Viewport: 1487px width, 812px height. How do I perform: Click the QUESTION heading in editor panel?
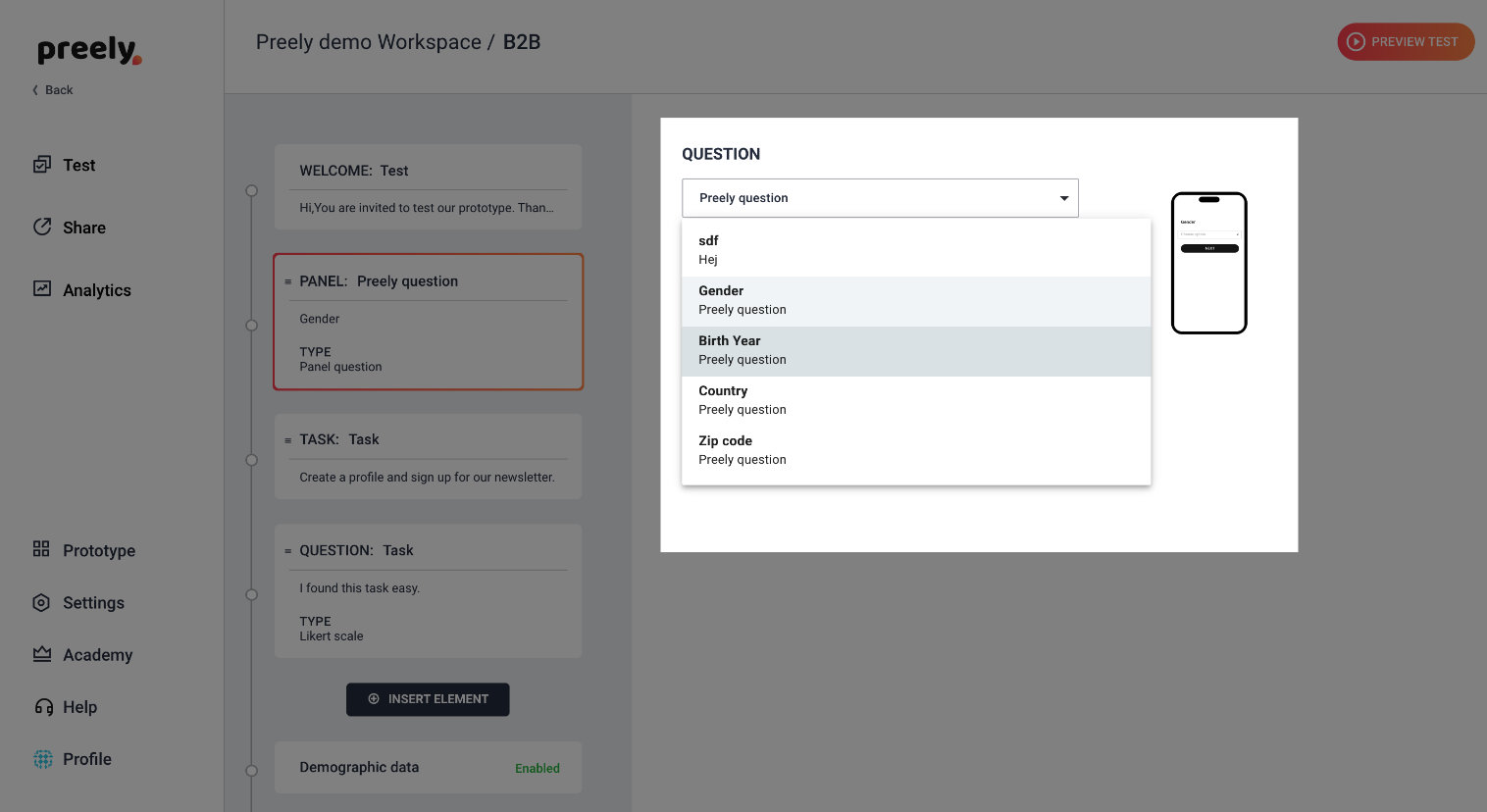coord(721,154)
